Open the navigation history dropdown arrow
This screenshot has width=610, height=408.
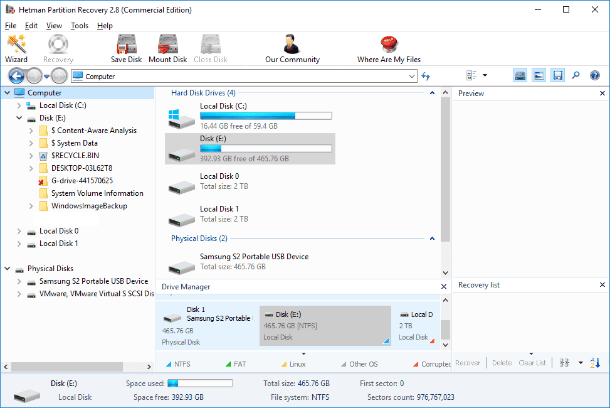(47, 76)
